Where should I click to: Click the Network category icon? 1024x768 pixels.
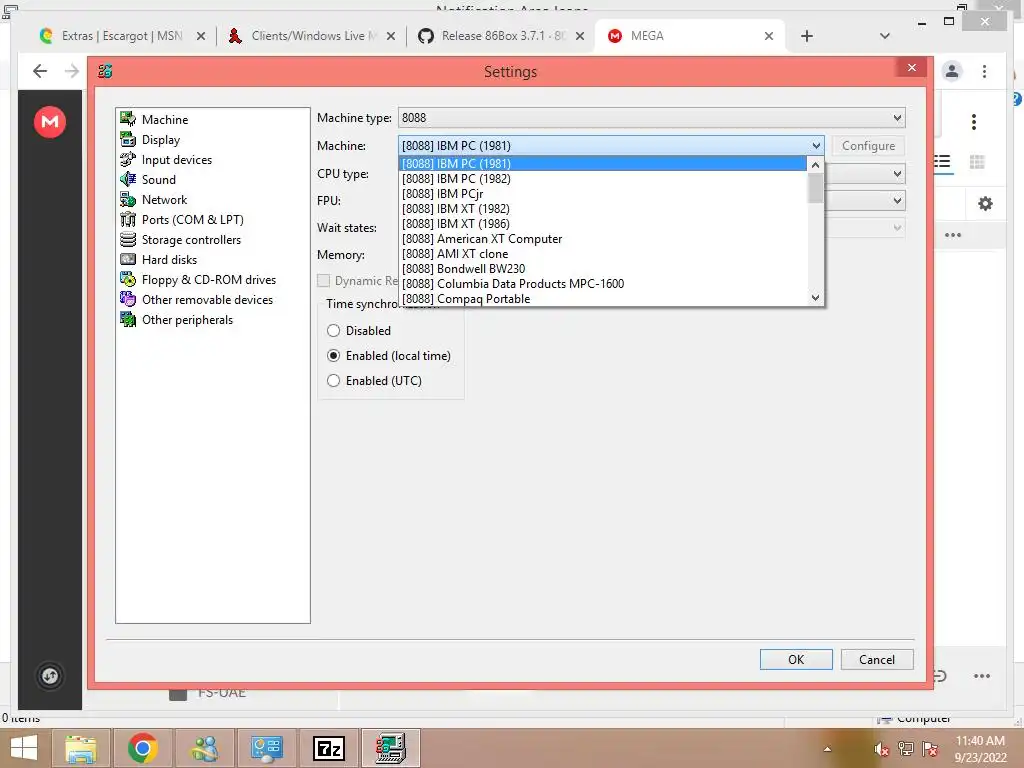point(128,199)
